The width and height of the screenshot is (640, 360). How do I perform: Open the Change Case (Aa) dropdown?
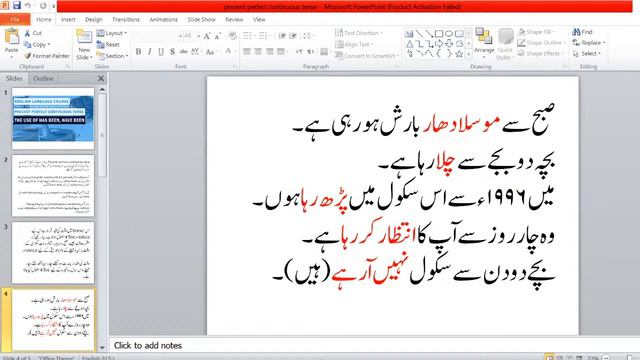(x=211, y=52)
